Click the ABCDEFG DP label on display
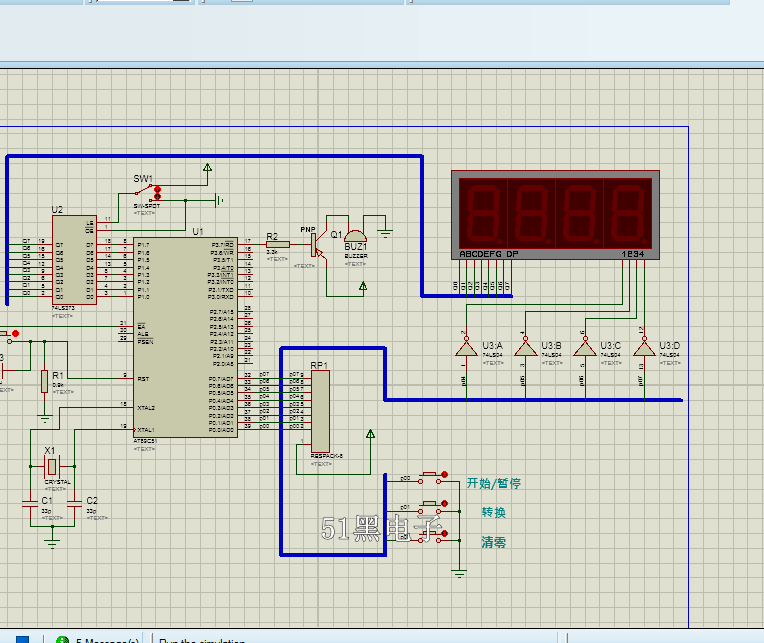The image size is (764, 643). pyautogui.click(x=489, y=254)
